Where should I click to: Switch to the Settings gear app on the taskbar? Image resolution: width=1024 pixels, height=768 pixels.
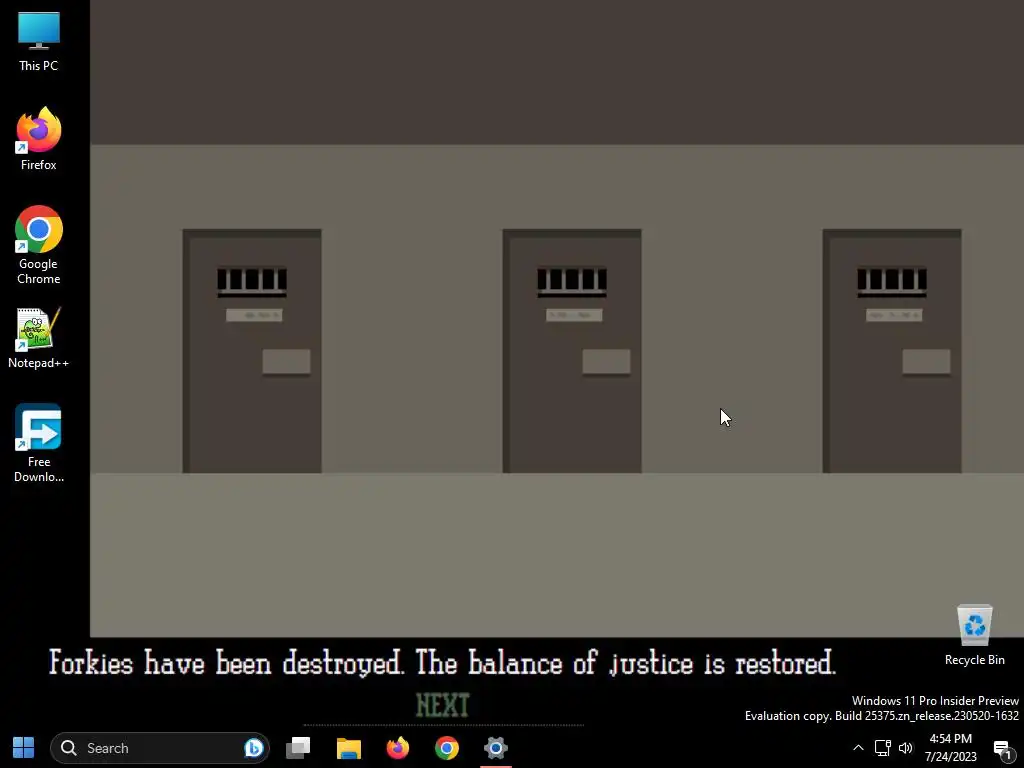(x=496, y=748)
